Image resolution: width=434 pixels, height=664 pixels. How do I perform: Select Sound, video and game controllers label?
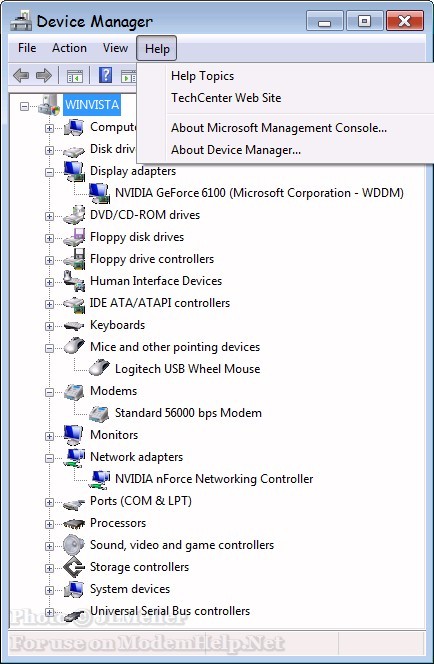[182, 545]
